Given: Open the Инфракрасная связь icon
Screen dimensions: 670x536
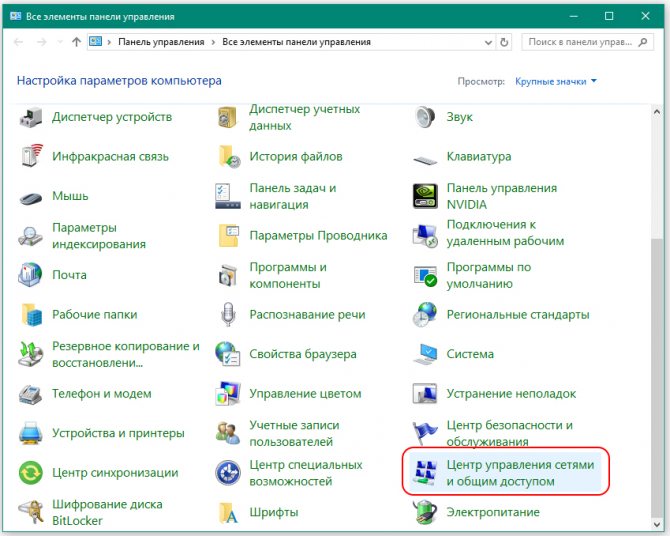Looking at the screenshot, I should point(30,156).
